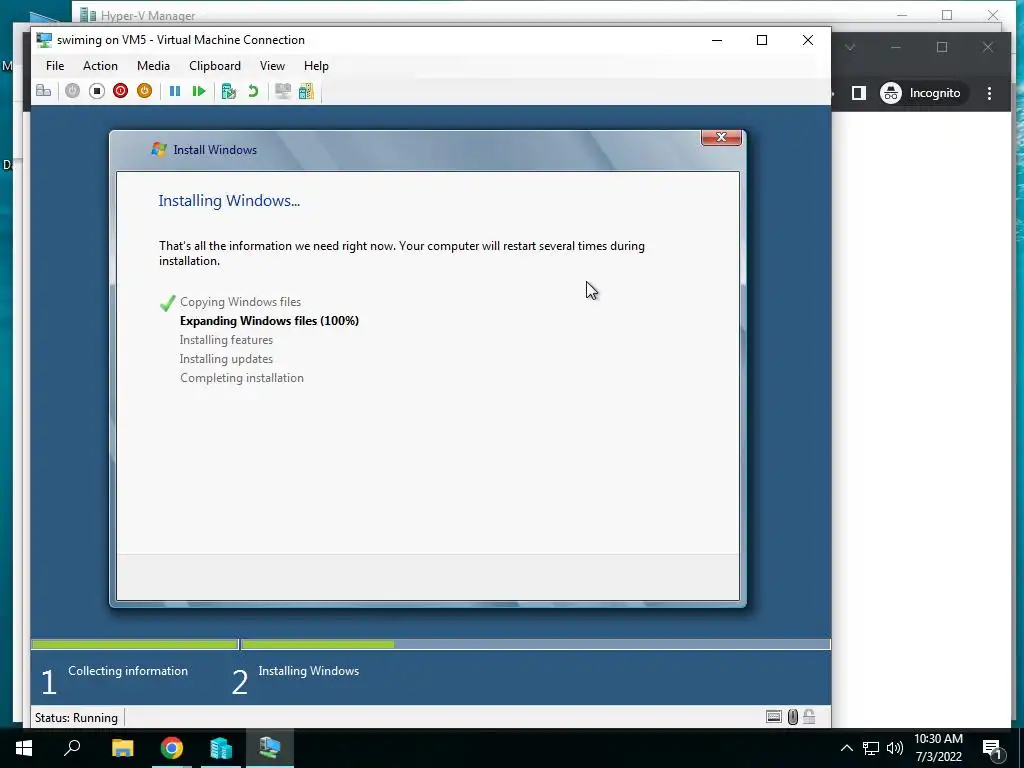Click the Install Windows flag logo
The image size is (1024, 768).
click(159, 150)
